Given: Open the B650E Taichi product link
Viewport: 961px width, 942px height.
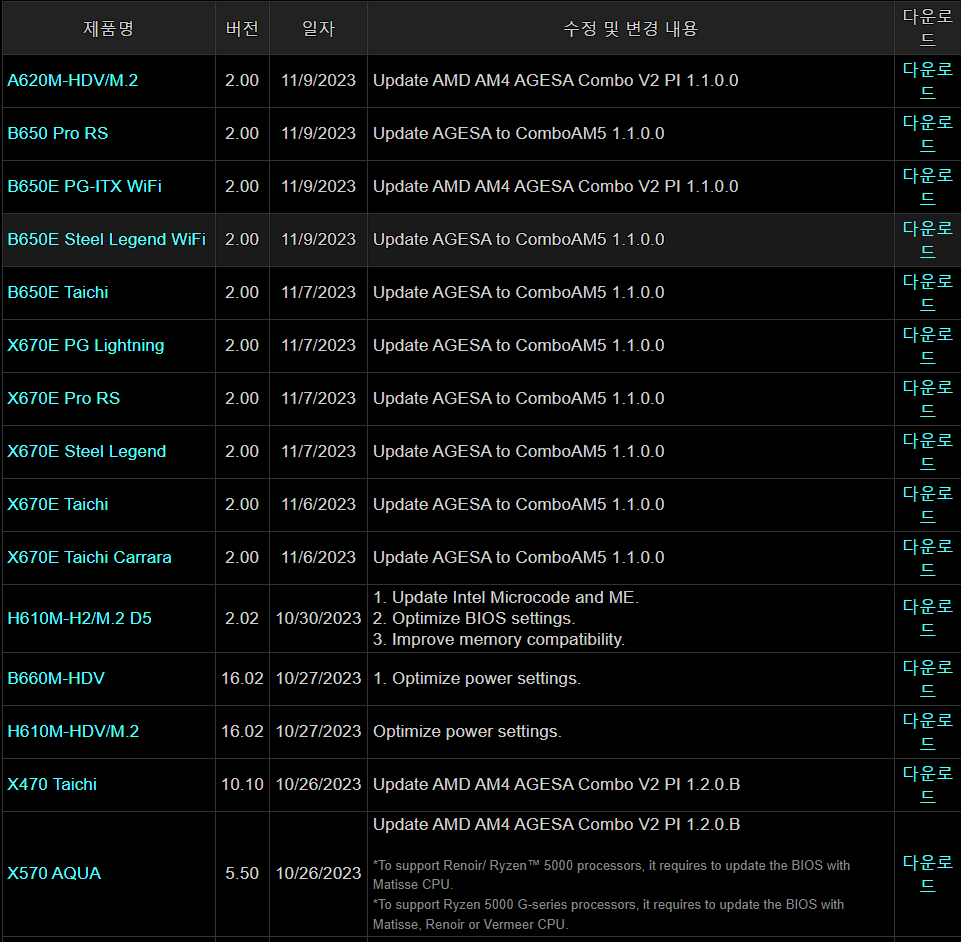Looking at the screenshot, I should [58, 292].
